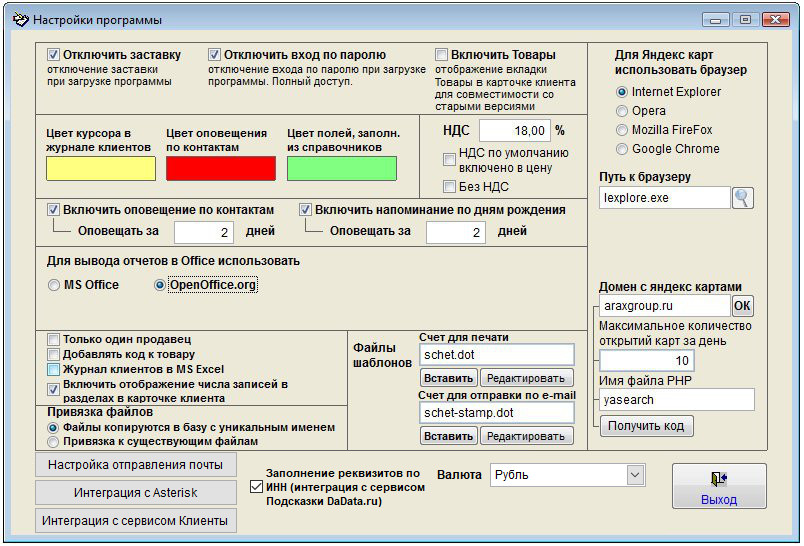Click the exit door icon on Выход
The width and height of the screenshot is (804, 546).
[x=719, y=479]
